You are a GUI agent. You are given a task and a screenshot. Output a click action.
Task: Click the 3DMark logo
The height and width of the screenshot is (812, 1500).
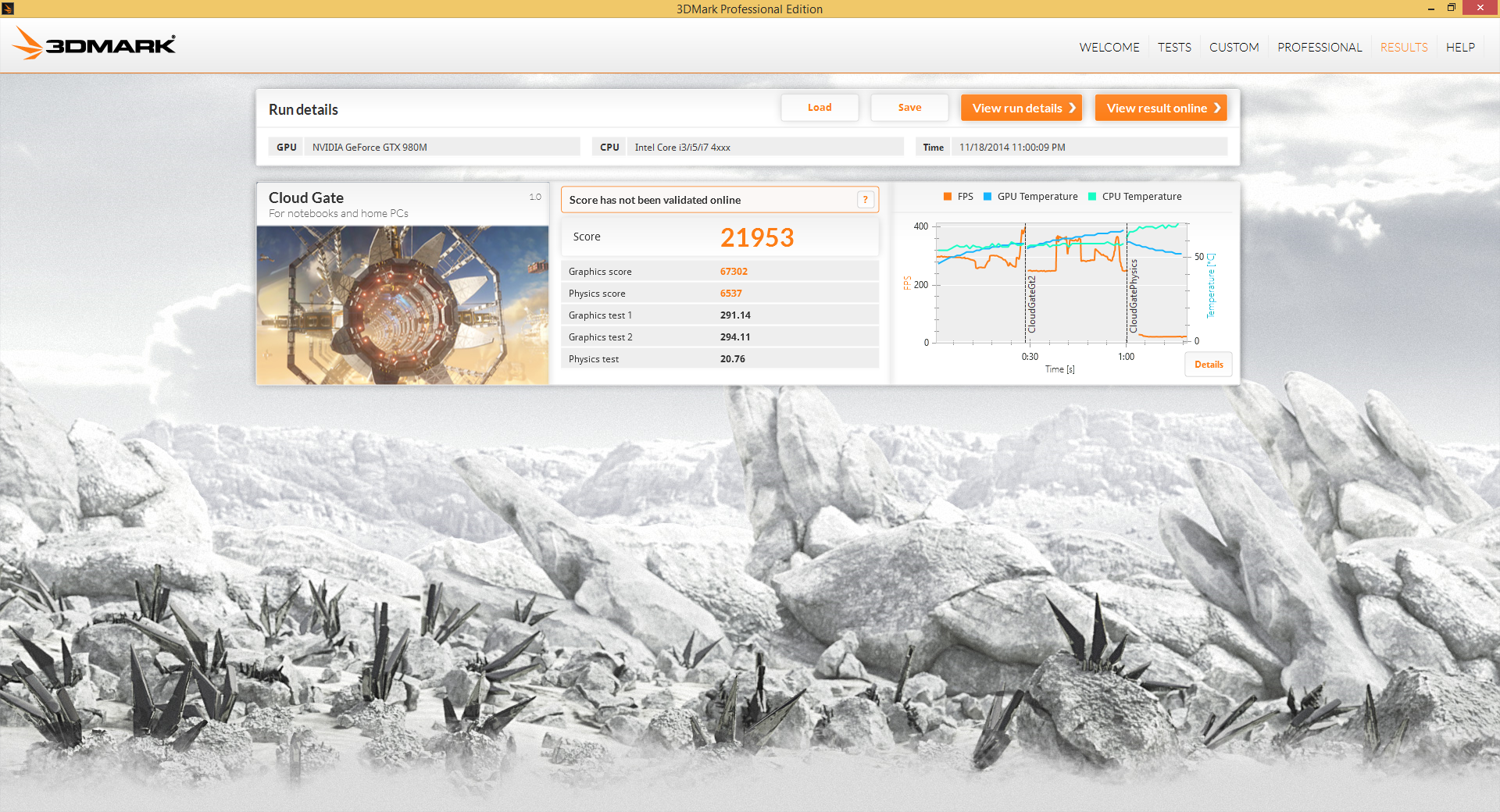[94, 44]
